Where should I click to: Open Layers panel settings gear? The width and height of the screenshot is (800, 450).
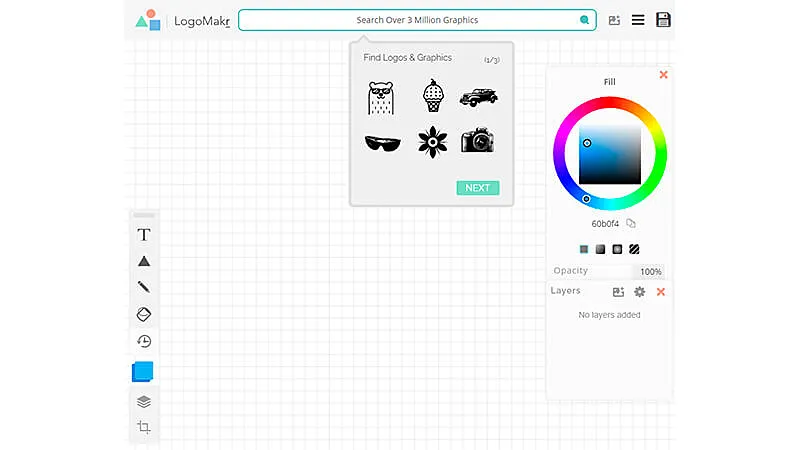coord(640,292)
